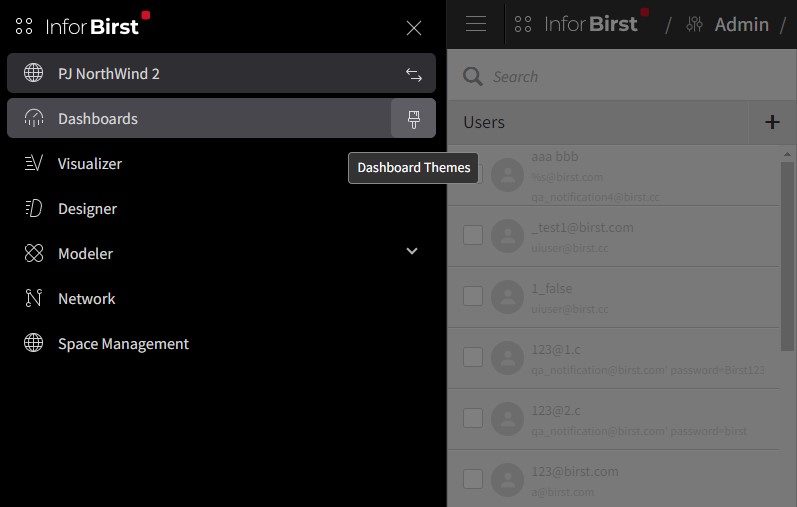This screenshot has width=797, height=507.
Task: Click the Admin sliders icon in breadcrumb
Action: pos(695,24)
